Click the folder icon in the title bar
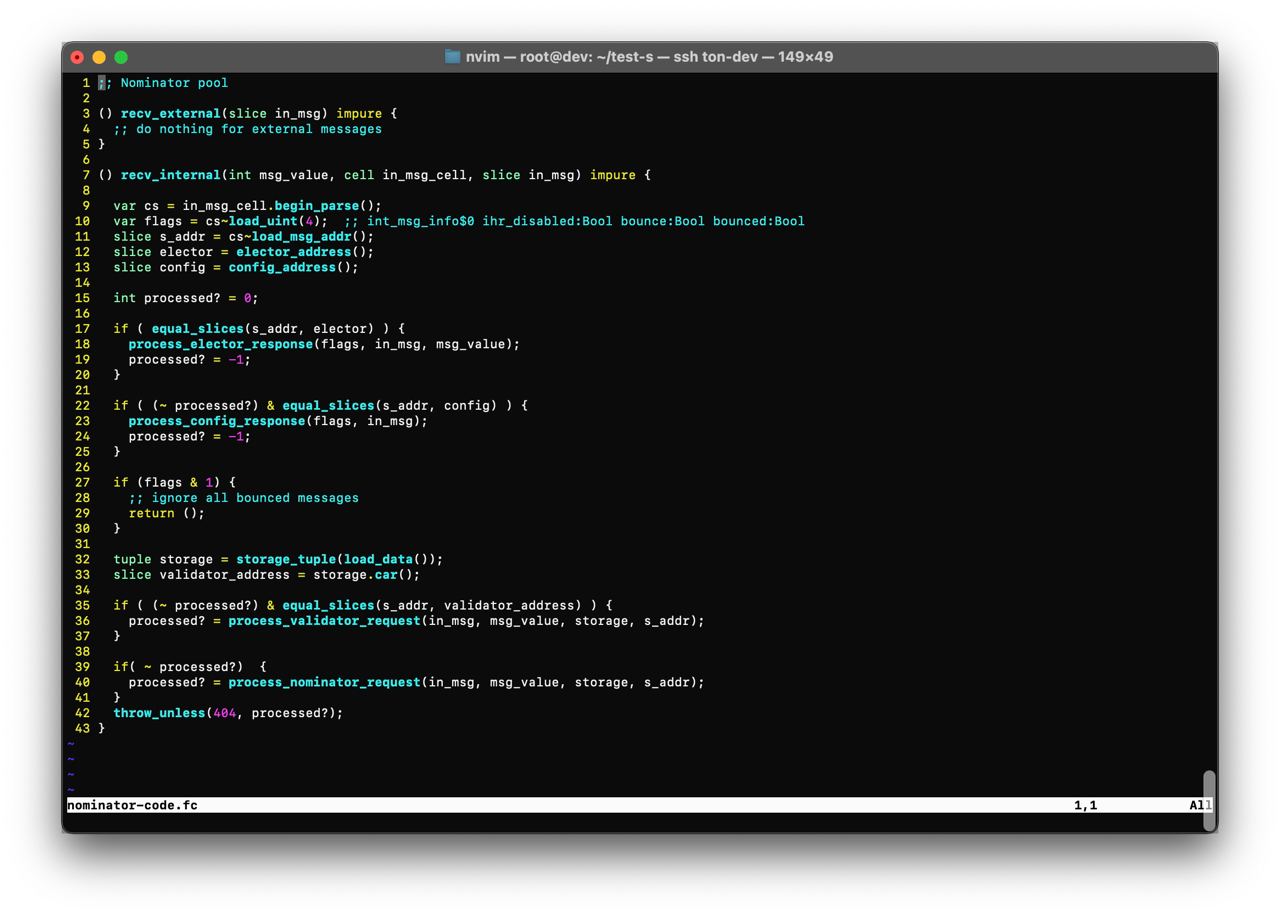Viewport: 1280px width, 915px height. click(x=452, y=57)
